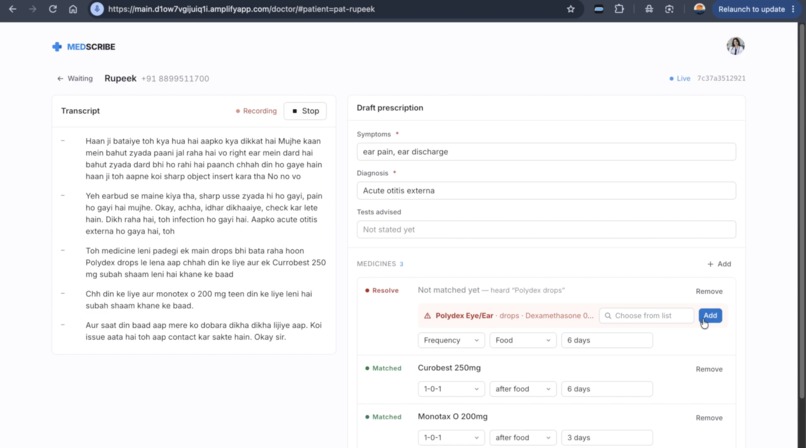Click the session ID 7c37a3512921
806x448 pixels.
[x=721, y=79]
